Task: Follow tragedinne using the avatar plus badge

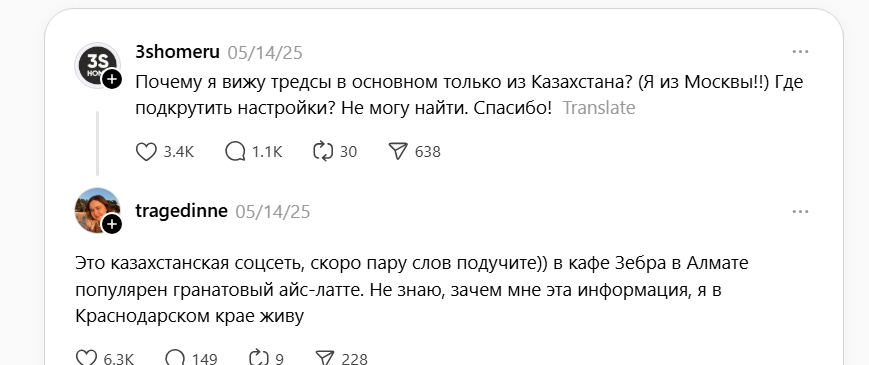Action: [x=112, y=224]
